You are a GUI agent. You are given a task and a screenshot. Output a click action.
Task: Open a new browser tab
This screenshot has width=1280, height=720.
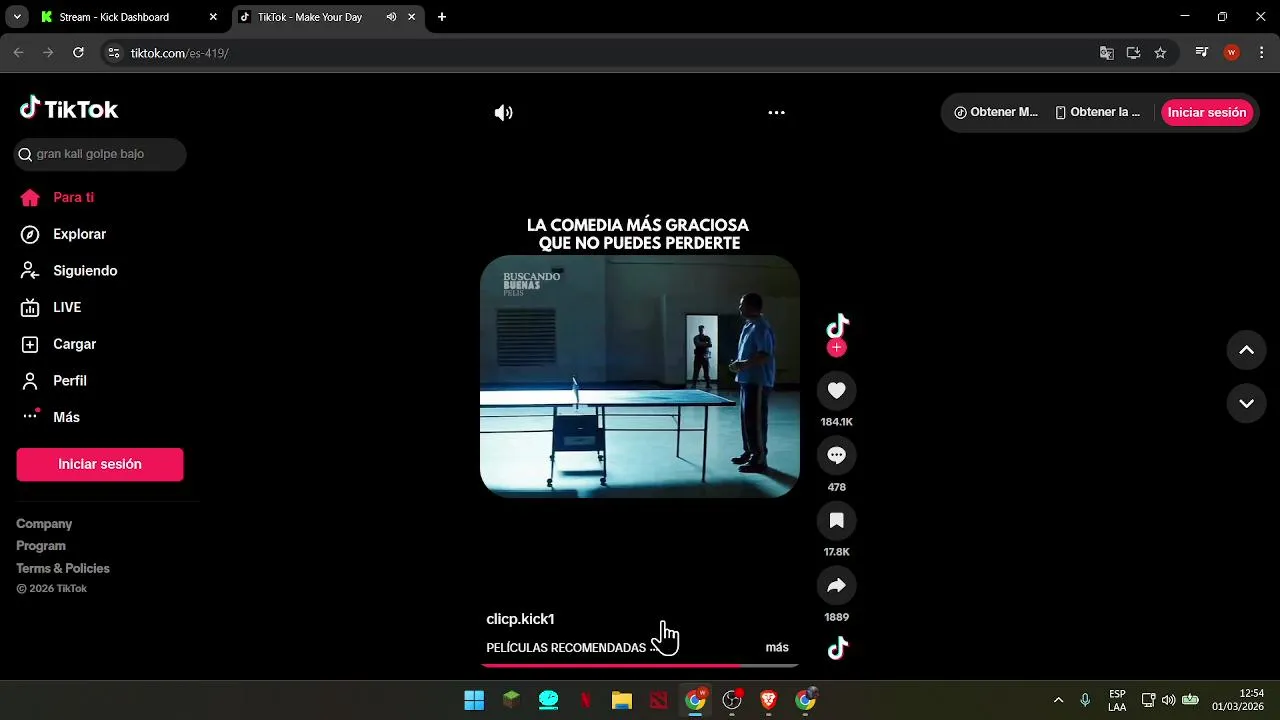tap(442, 17)
